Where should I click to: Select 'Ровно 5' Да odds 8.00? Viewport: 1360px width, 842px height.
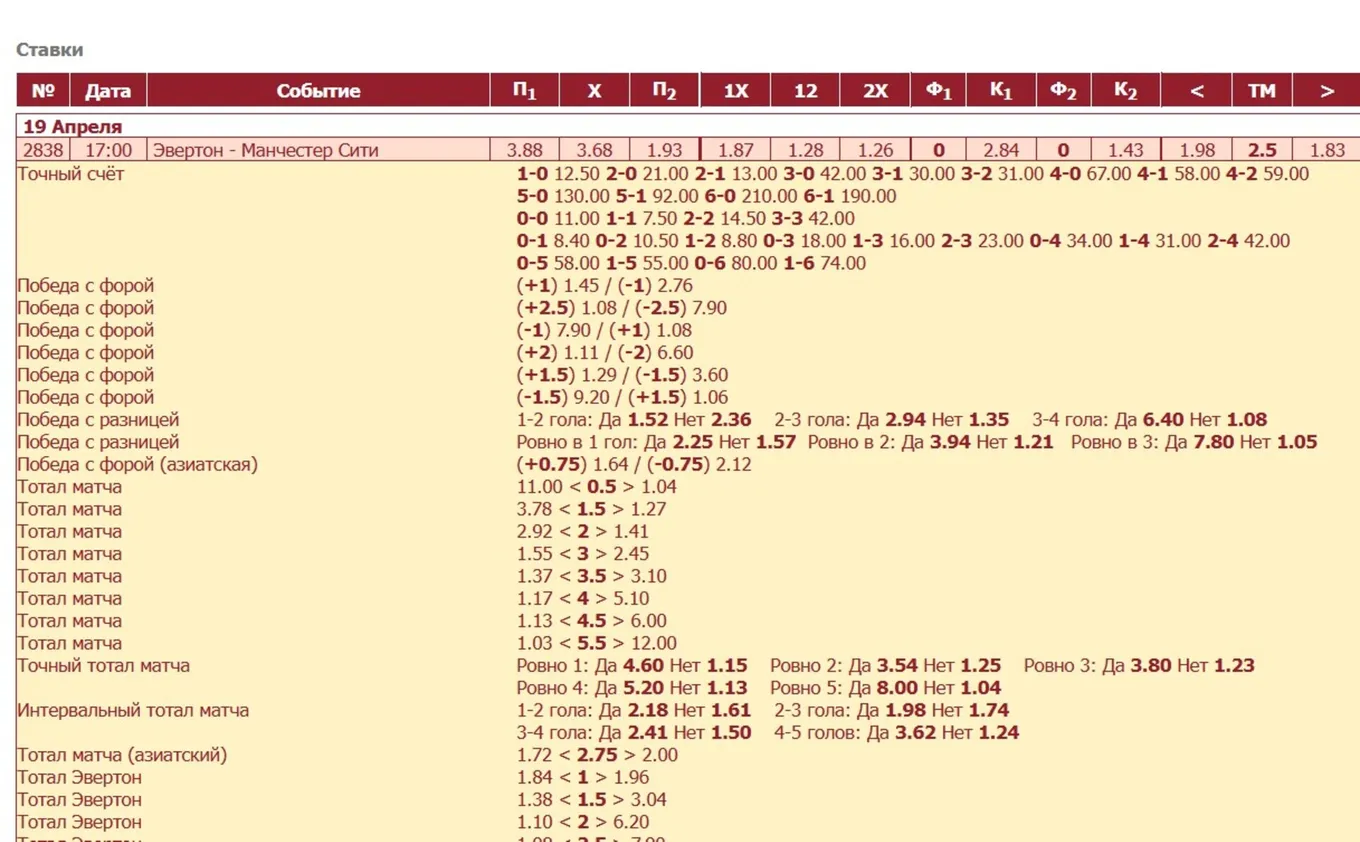[x=898, y=687]
